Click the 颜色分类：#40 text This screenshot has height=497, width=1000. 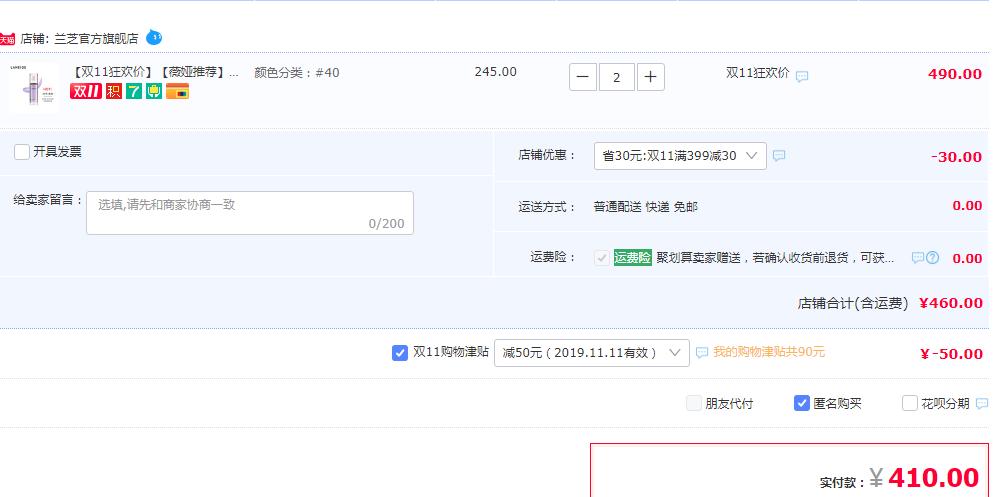pos(297,73)
